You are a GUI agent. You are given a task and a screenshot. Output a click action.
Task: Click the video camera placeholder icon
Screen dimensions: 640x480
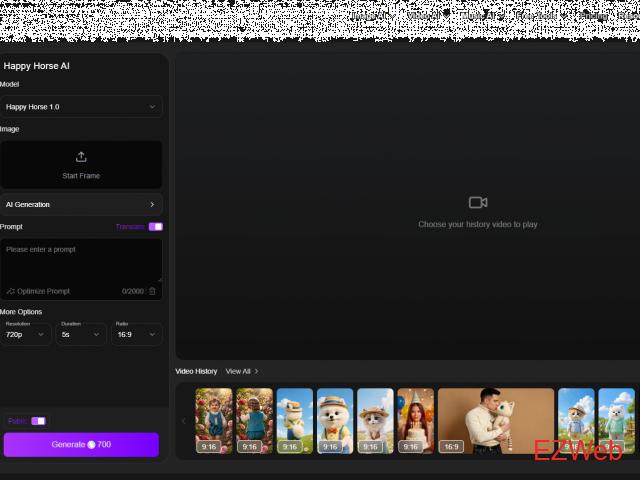477,202
